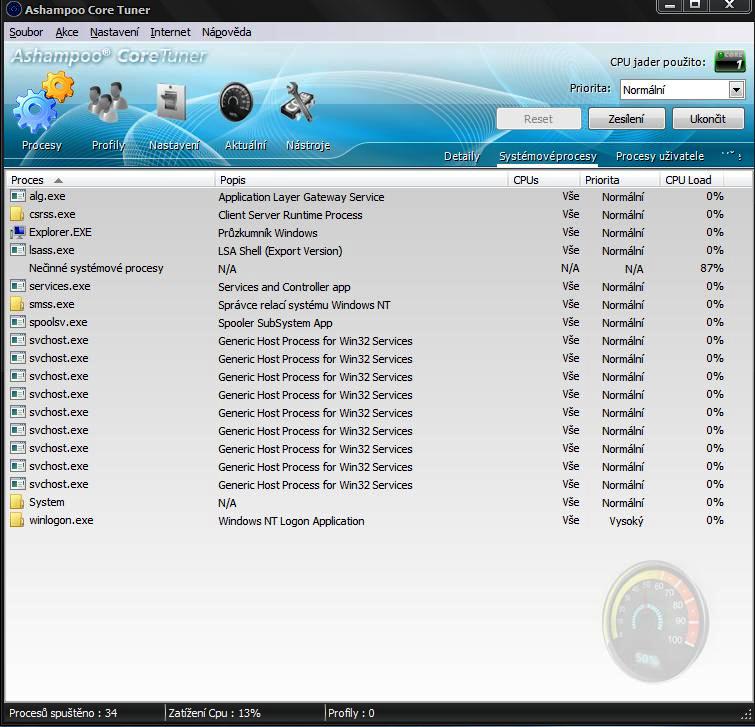
Task: Select Windows NT Logon Application description
Action: click(x=291, y=521)
